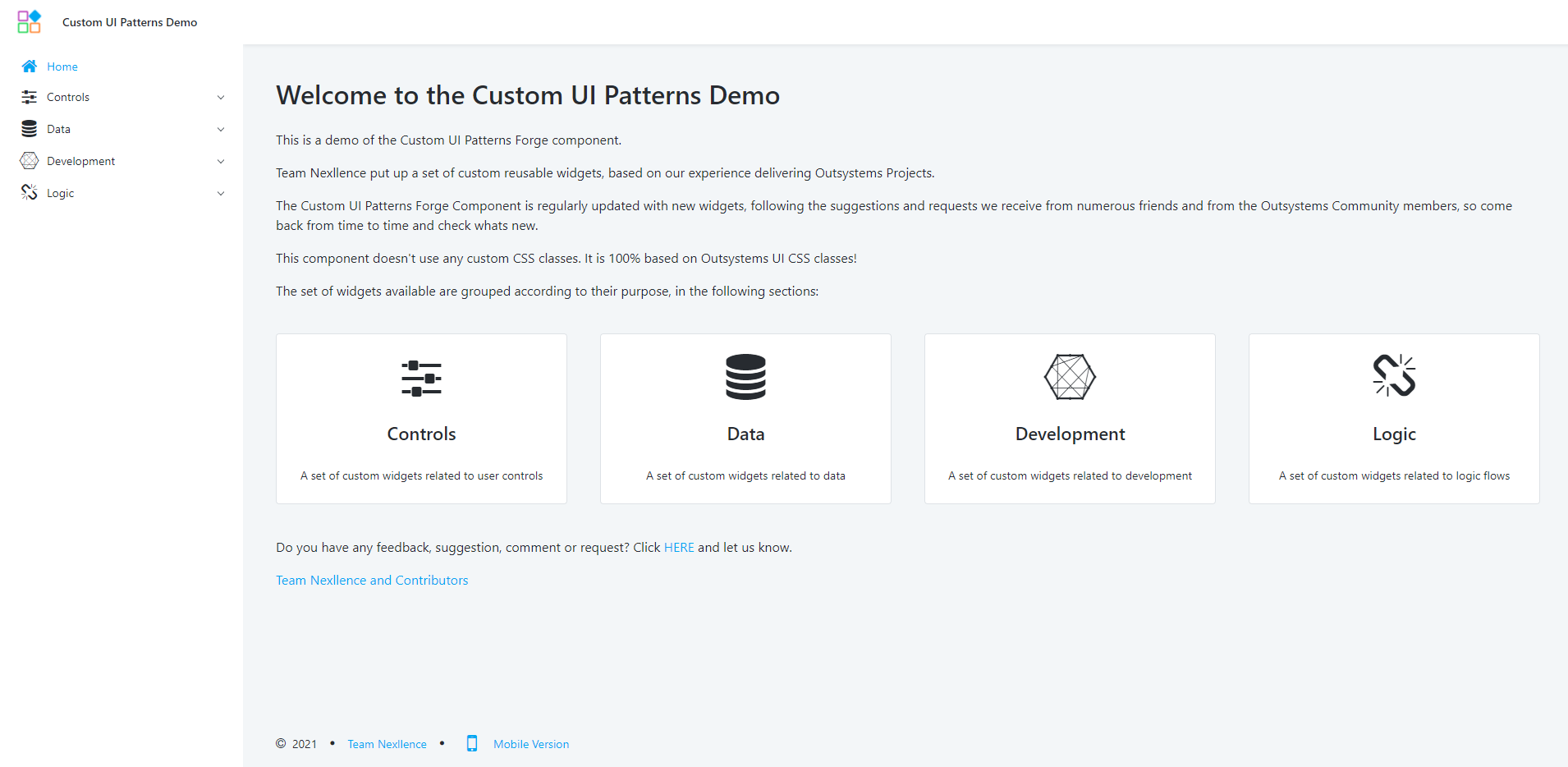Expand the Development menu chevron
Image resolution: width=1568 pixels, height=767 pixels.
coord(221,161)
